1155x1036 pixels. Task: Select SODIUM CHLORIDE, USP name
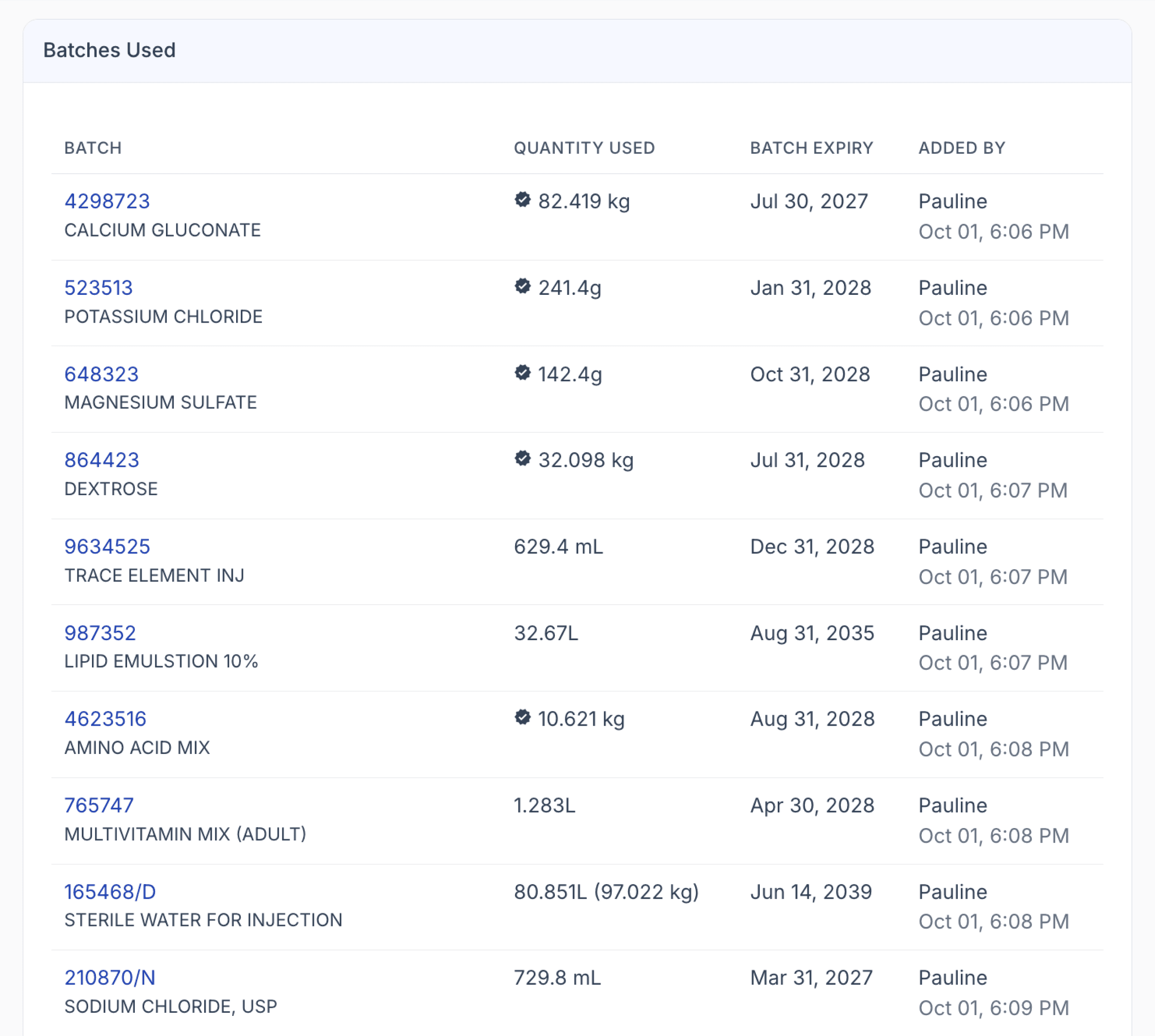tap(171, 1007)
